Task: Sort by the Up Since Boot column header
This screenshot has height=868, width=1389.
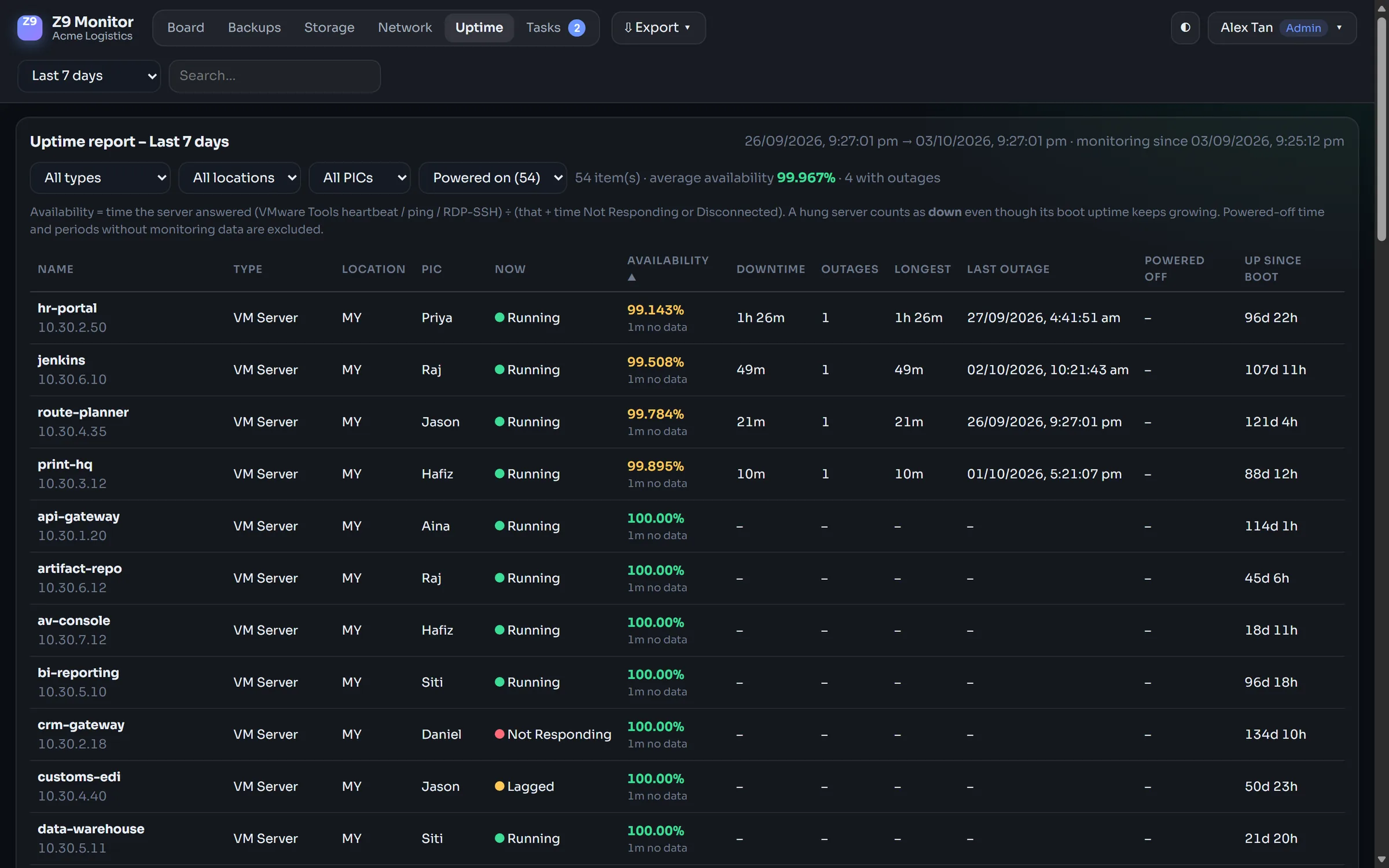Action: pyautogui.click(x=1273, y=269)
